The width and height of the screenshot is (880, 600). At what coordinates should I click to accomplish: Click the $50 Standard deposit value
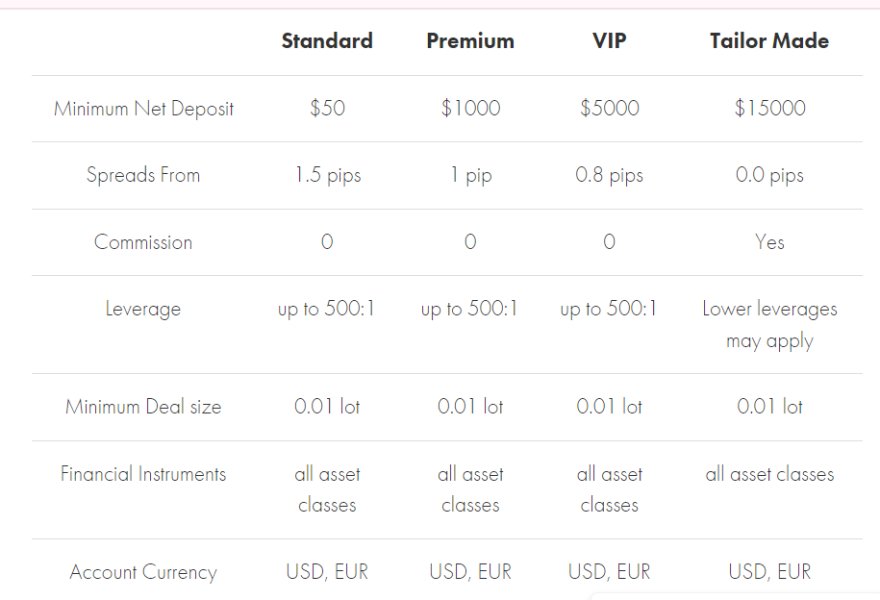click(327, 108)
